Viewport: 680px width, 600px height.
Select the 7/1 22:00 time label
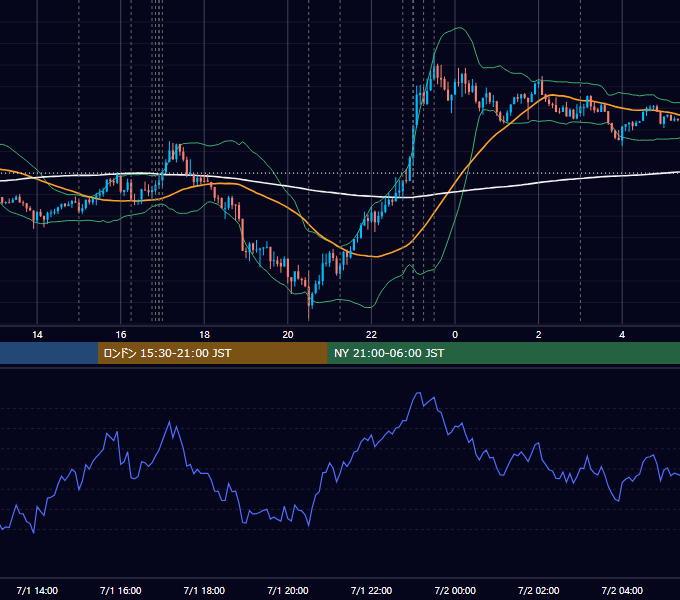pos(371,590)
